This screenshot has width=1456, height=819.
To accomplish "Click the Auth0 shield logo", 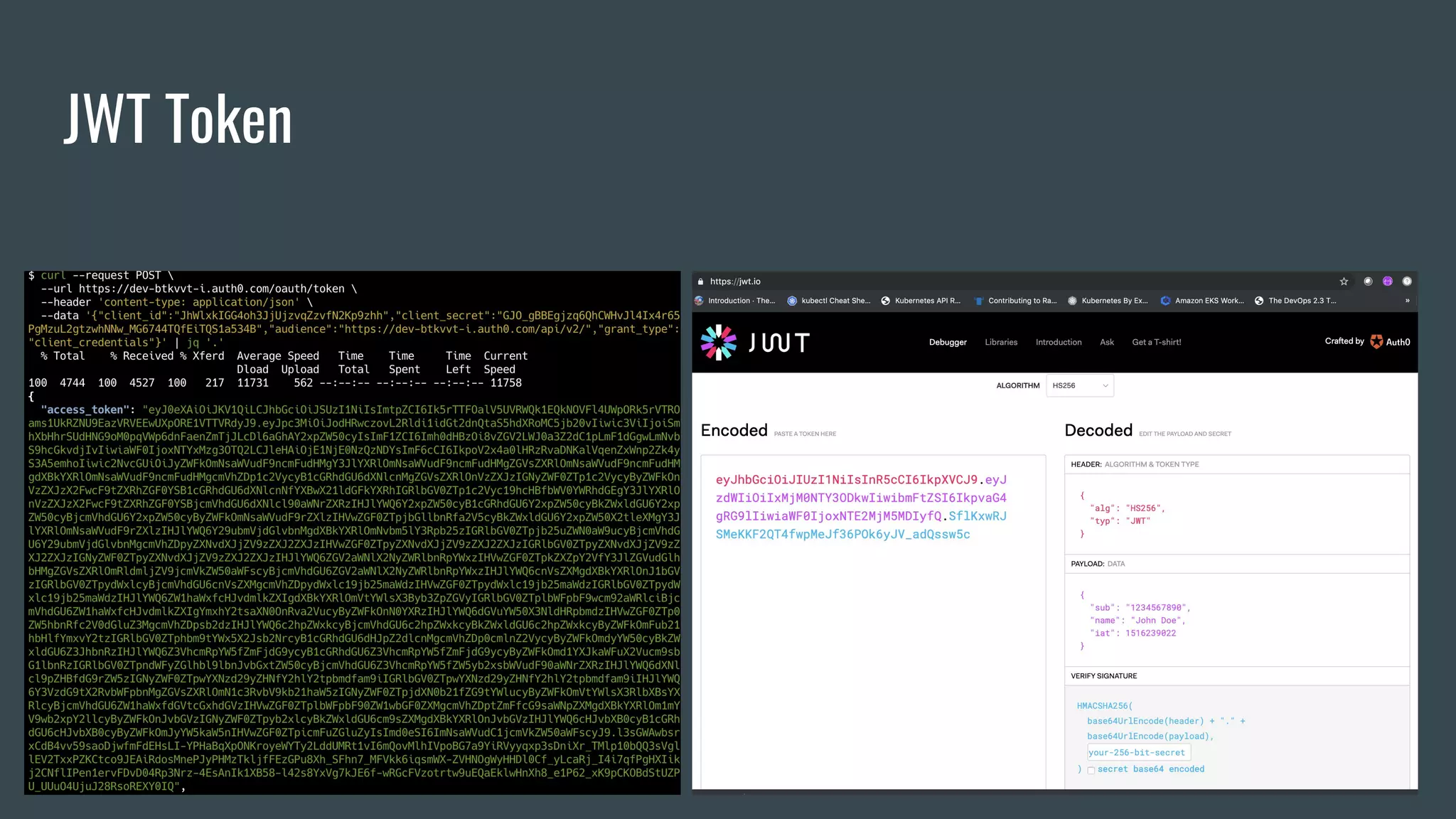I will 1376,342.
